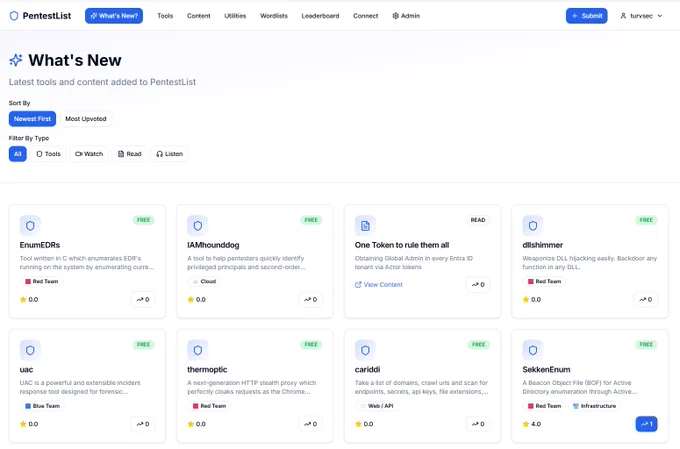Click the dllshimmer star rating
Viewport: 680px width, 449px height.
[532, 299]
